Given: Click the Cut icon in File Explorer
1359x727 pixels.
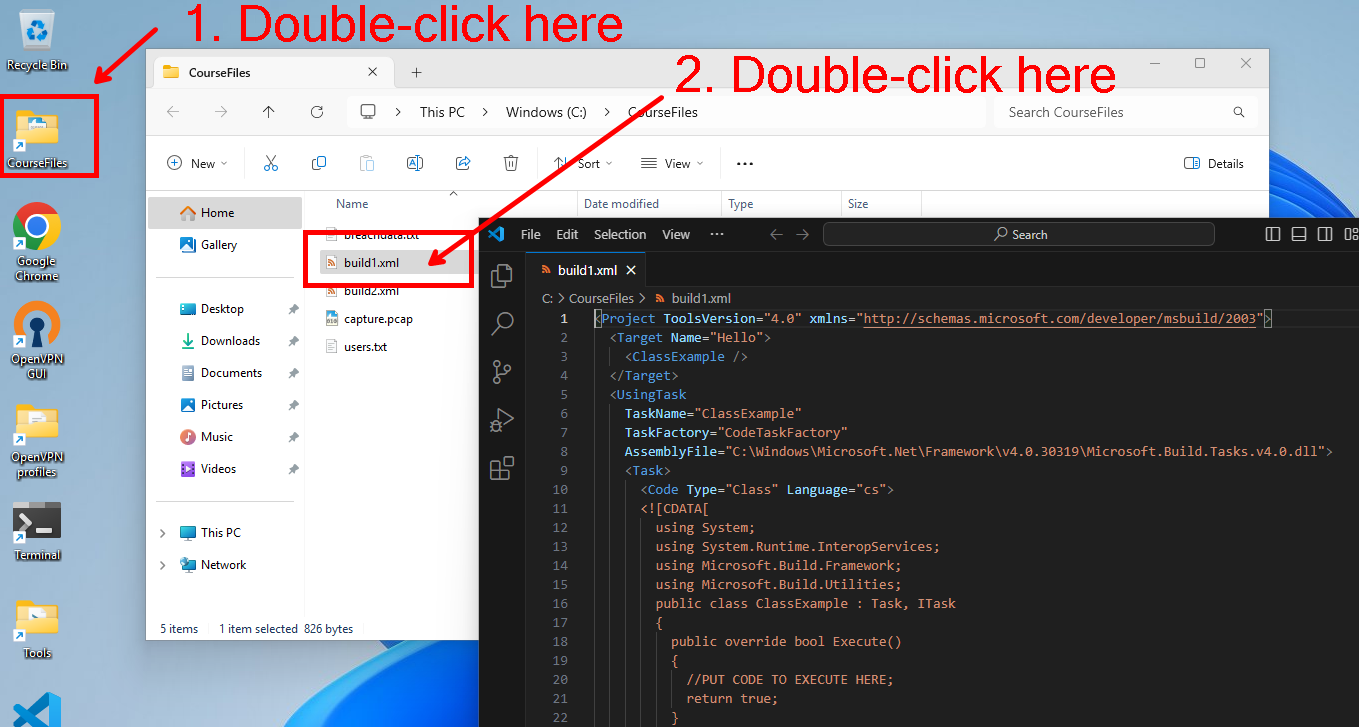Looking at the screenshot, I should (270, 163).
